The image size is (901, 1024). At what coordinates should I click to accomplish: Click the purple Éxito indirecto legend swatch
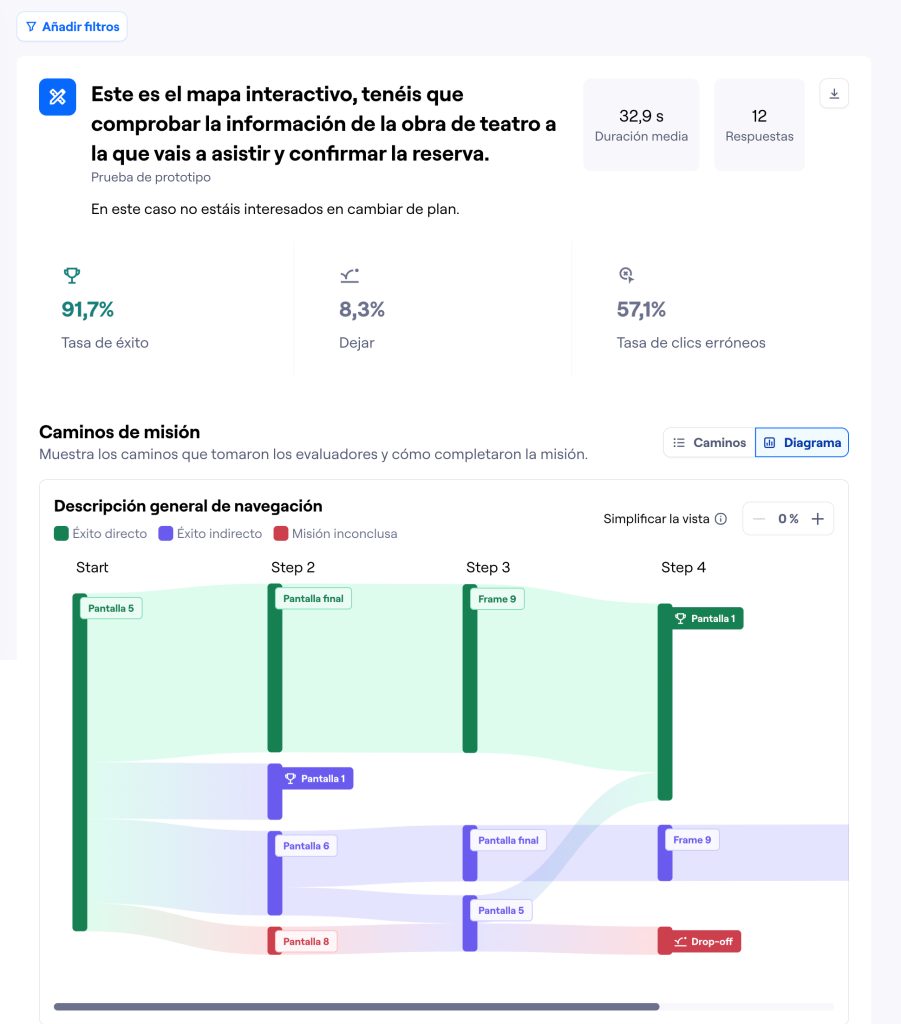pyautogui.click(x=166, y=534)
